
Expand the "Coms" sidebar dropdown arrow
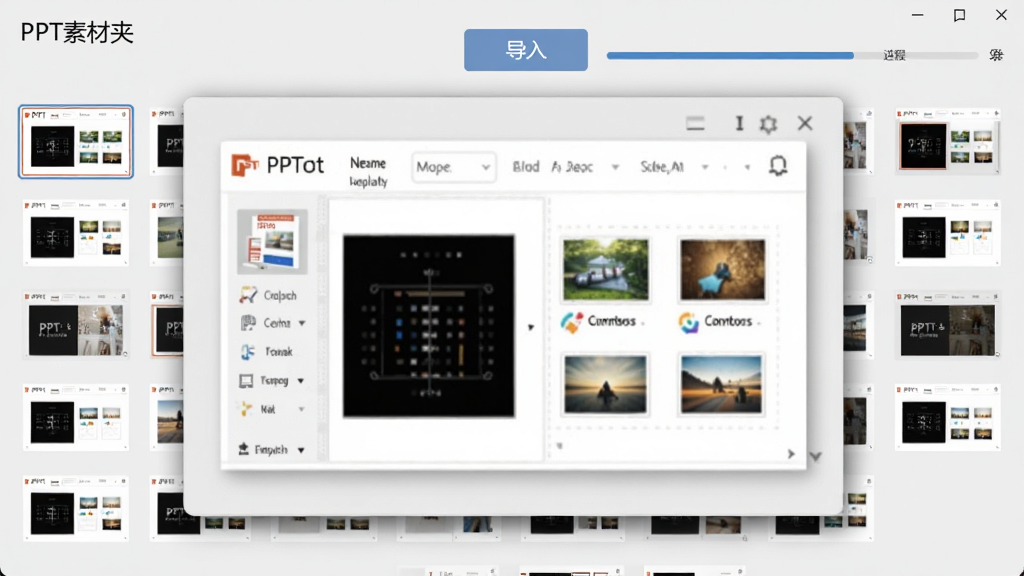[302, 323]
